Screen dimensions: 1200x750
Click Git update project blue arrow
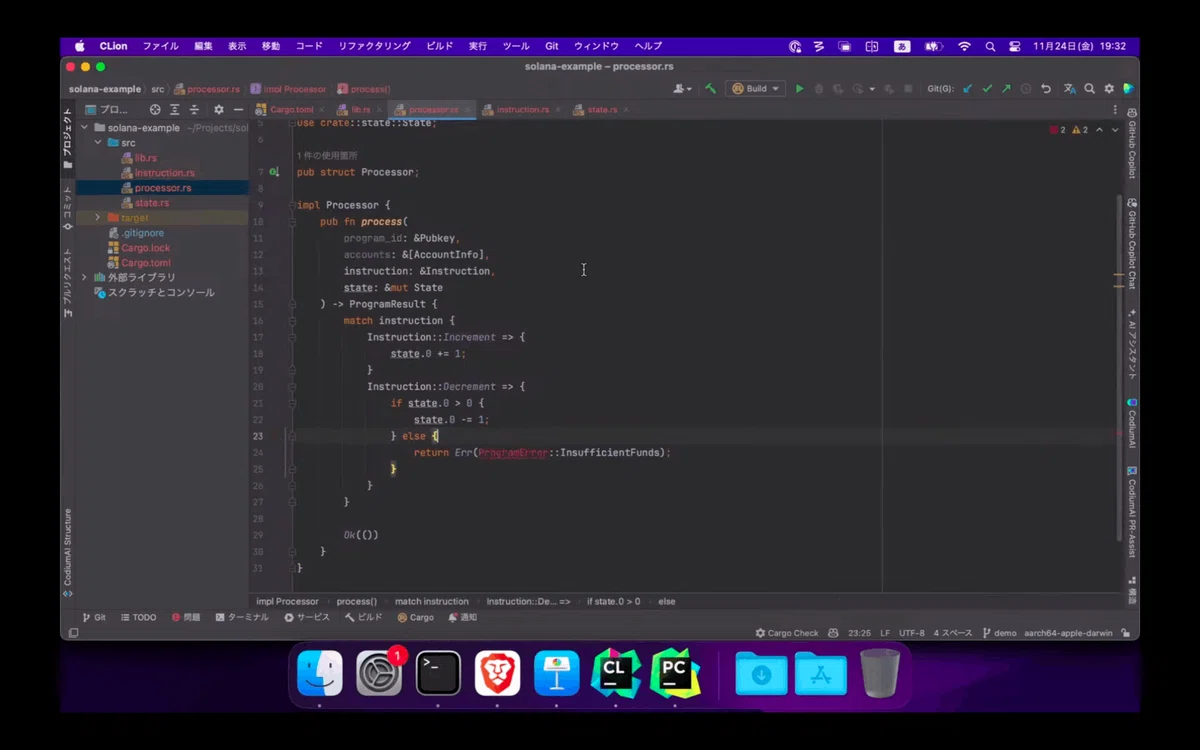click(x=967, y=89)
